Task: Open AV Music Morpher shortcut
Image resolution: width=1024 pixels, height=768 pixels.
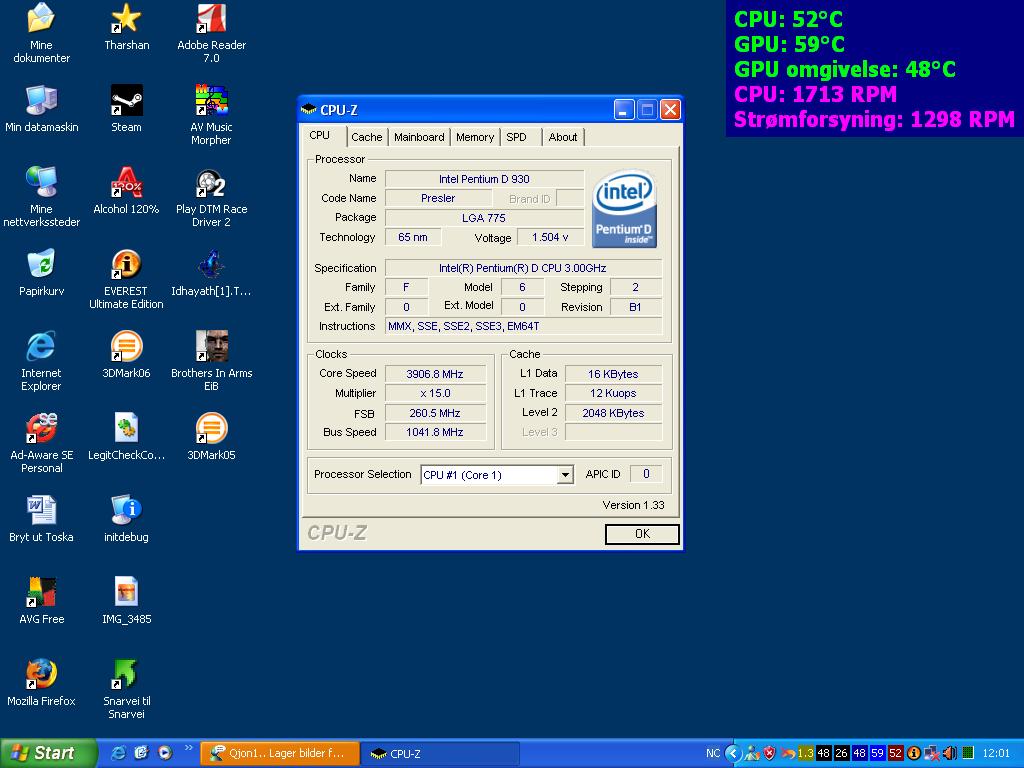Action: pos(211,100)
